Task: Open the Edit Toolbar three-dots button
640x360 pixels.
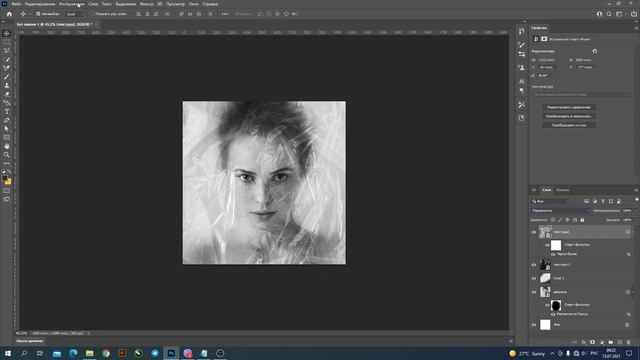Action: 7,163
